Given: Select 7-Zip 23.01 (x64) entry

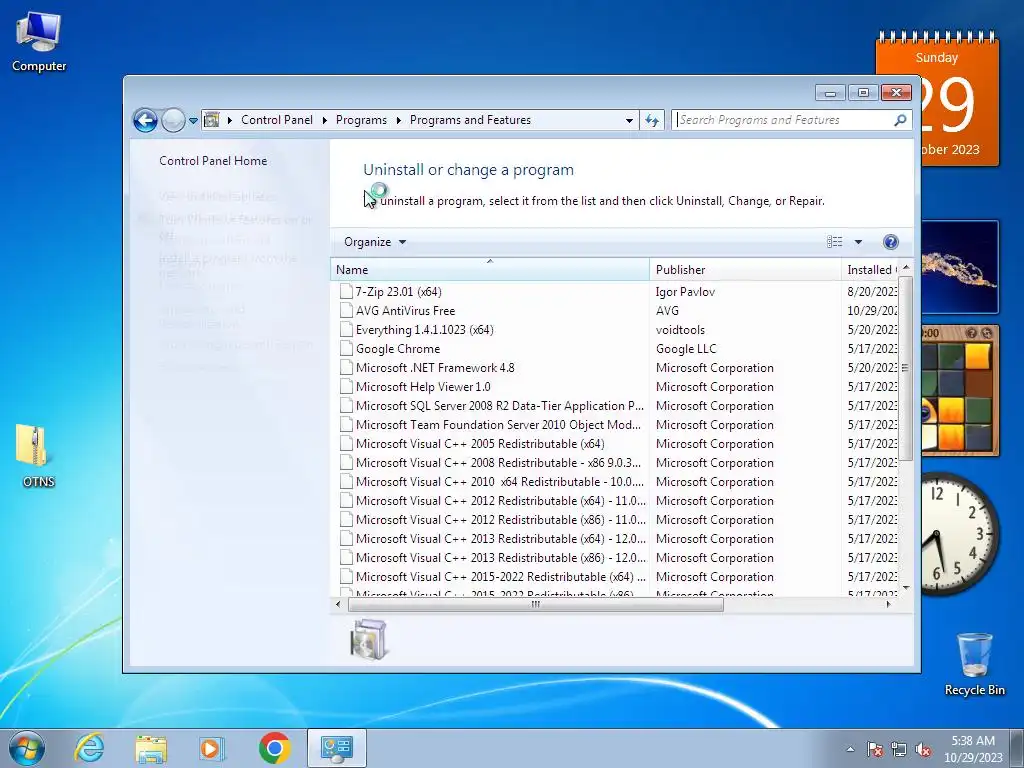Looking at the screenshot, I should 398,292.
